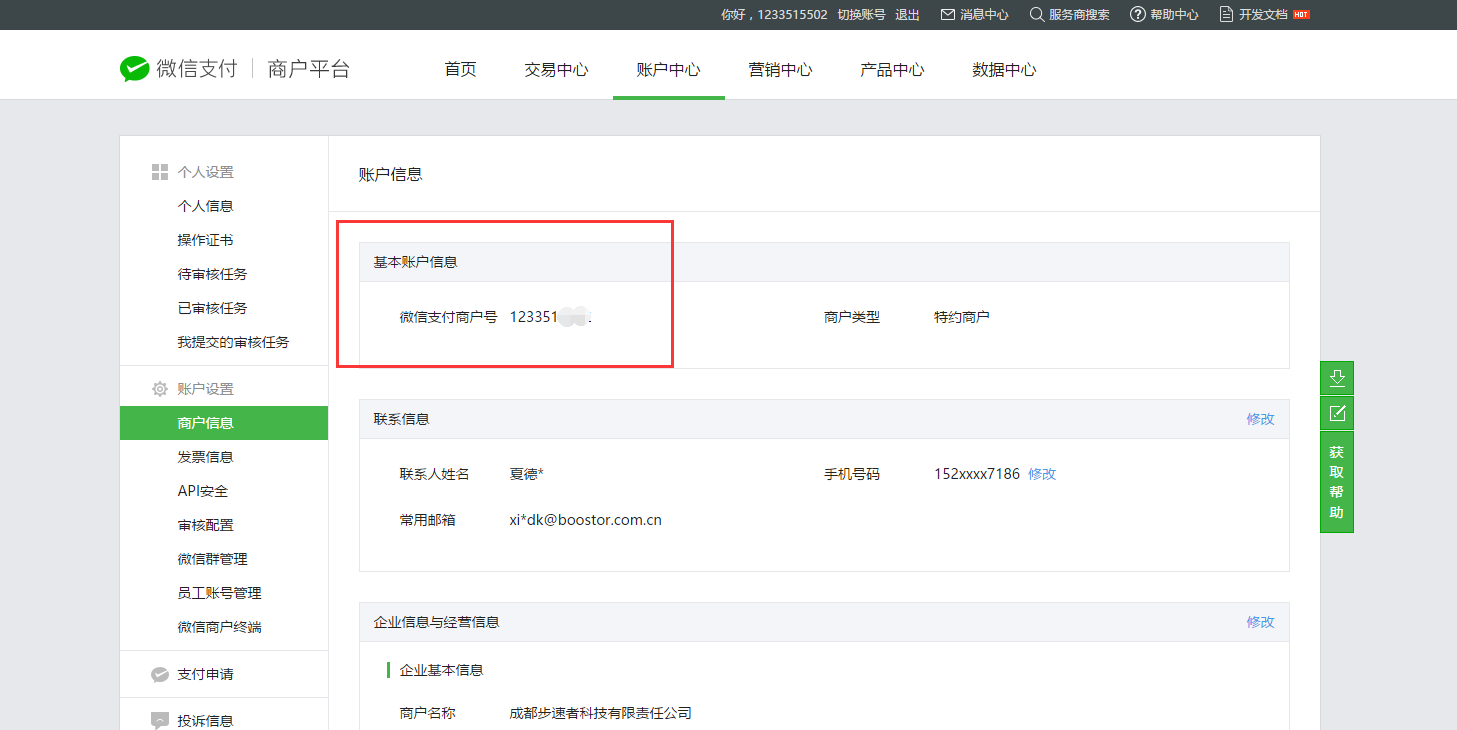Switch to the 交易中心 tab
This screenshot has width=1457, height=730.
[556, 70]
